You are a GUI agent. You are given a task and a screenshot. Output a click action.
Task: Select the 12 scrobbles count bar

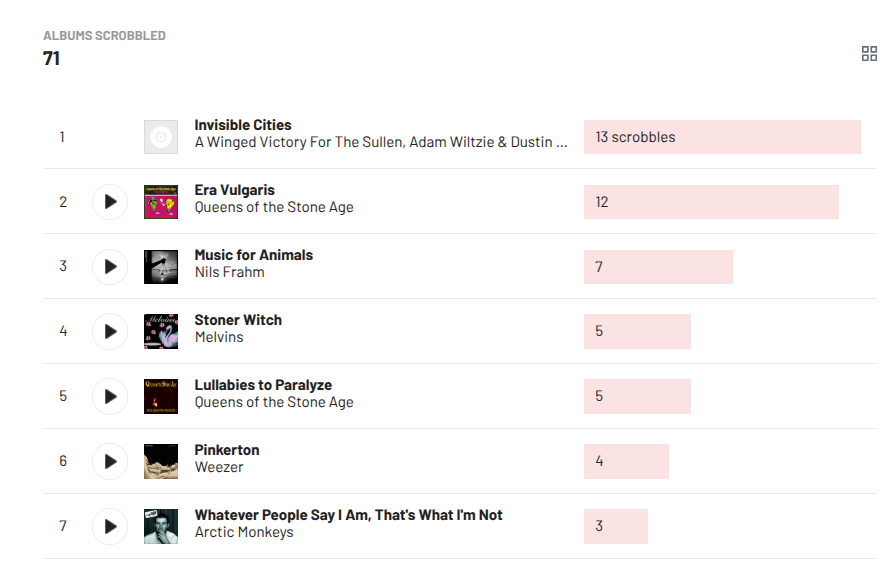(711, 202)
